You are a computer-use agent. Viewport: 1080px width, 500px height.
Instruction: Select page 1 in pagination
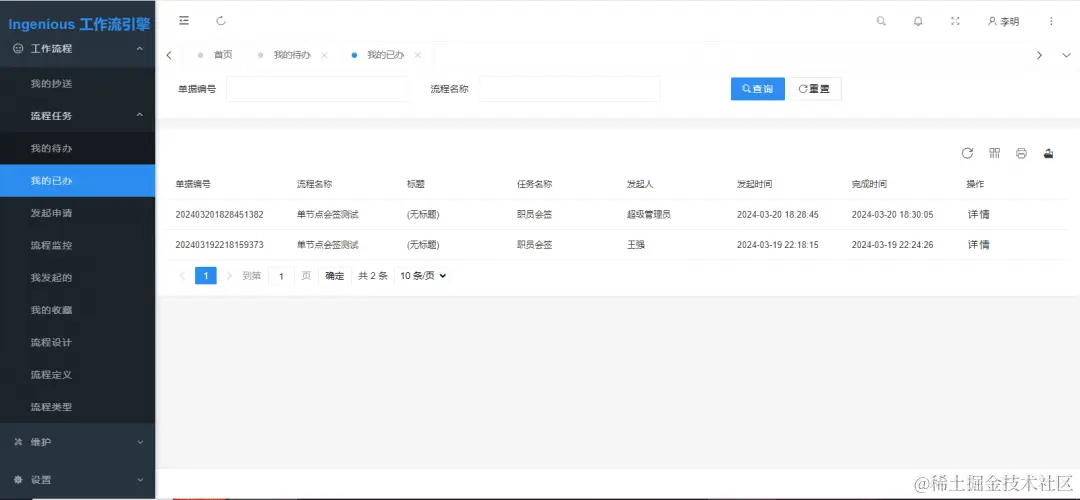tap(206, 275)
